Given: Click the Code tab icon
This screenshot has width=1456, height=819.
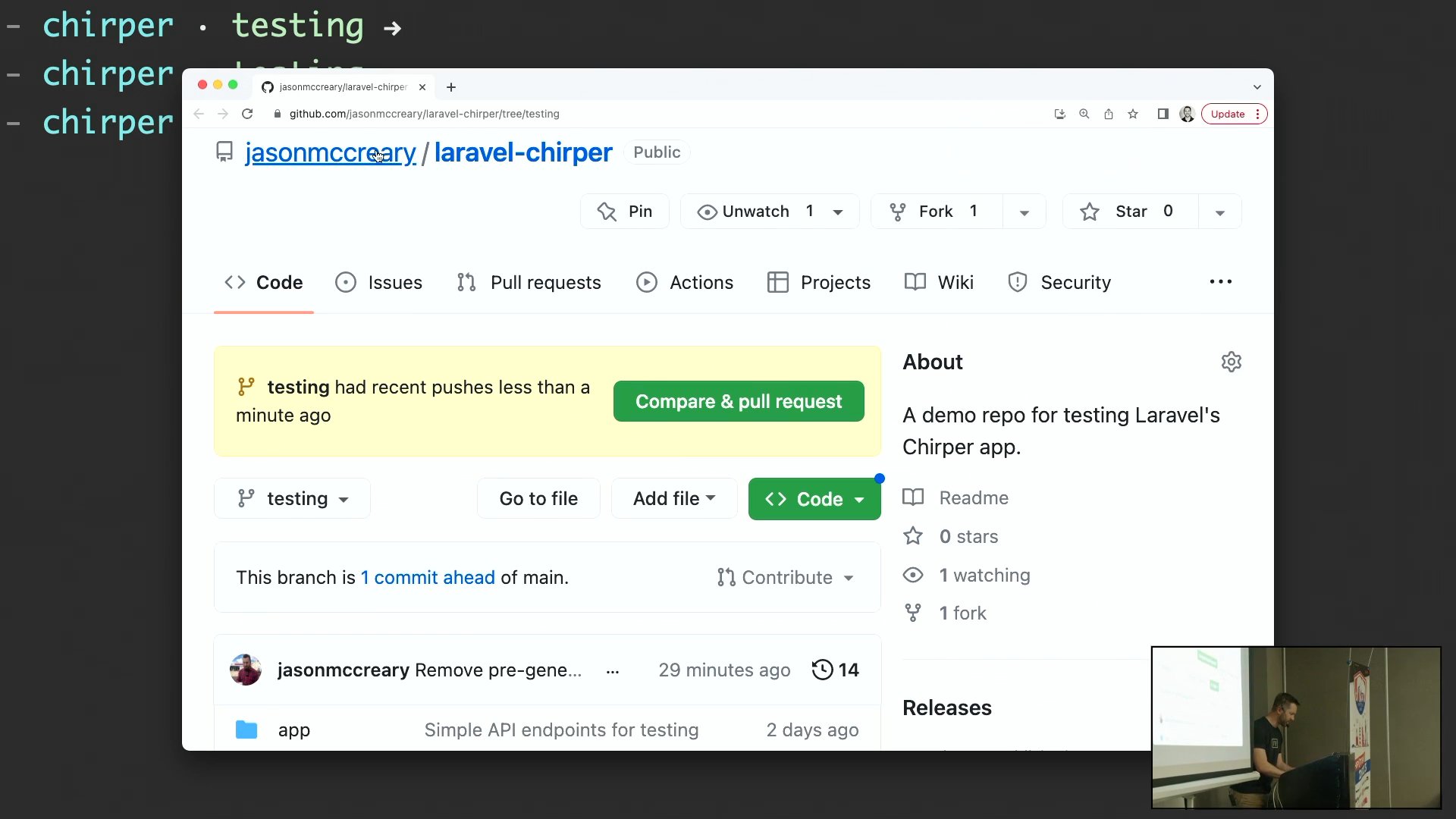Looking at the screenshot, I should coord(235,282).
